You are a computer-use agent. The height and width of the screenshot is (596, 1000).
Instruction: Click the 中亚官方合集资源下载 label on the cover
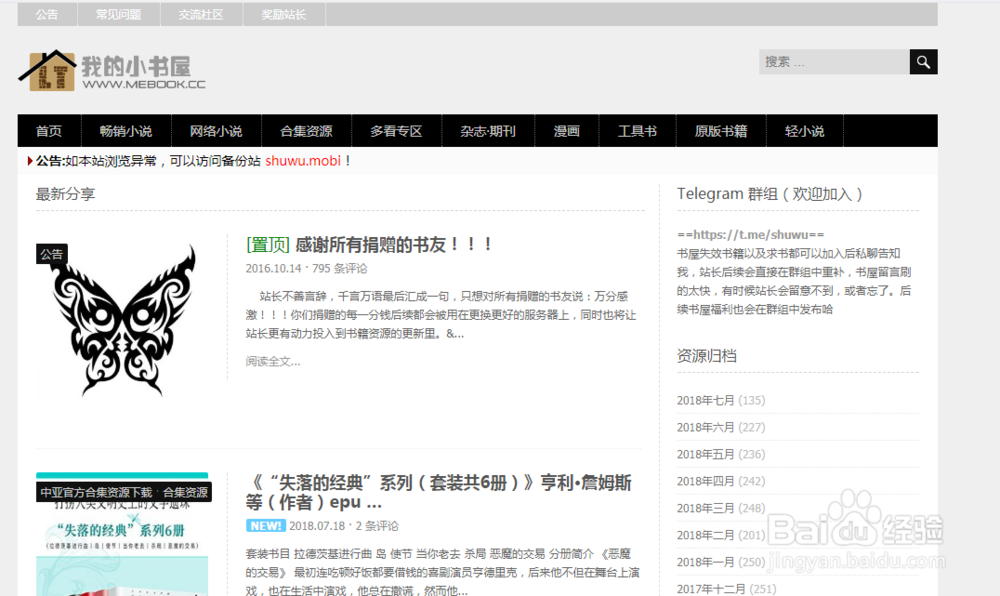(96, 493)
